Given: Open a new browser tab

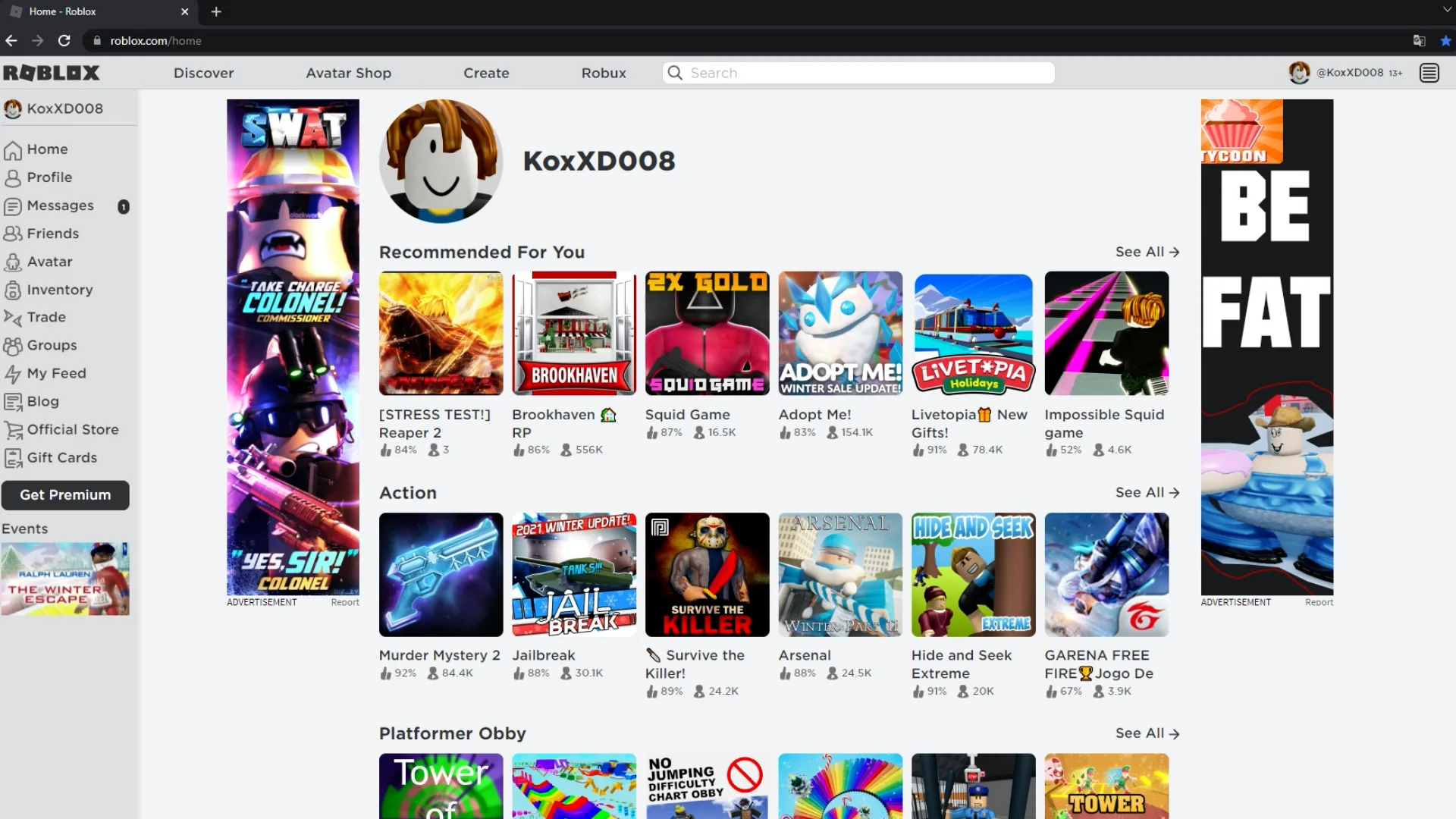Looking at the screenshot, I should (x=216, y=11).
